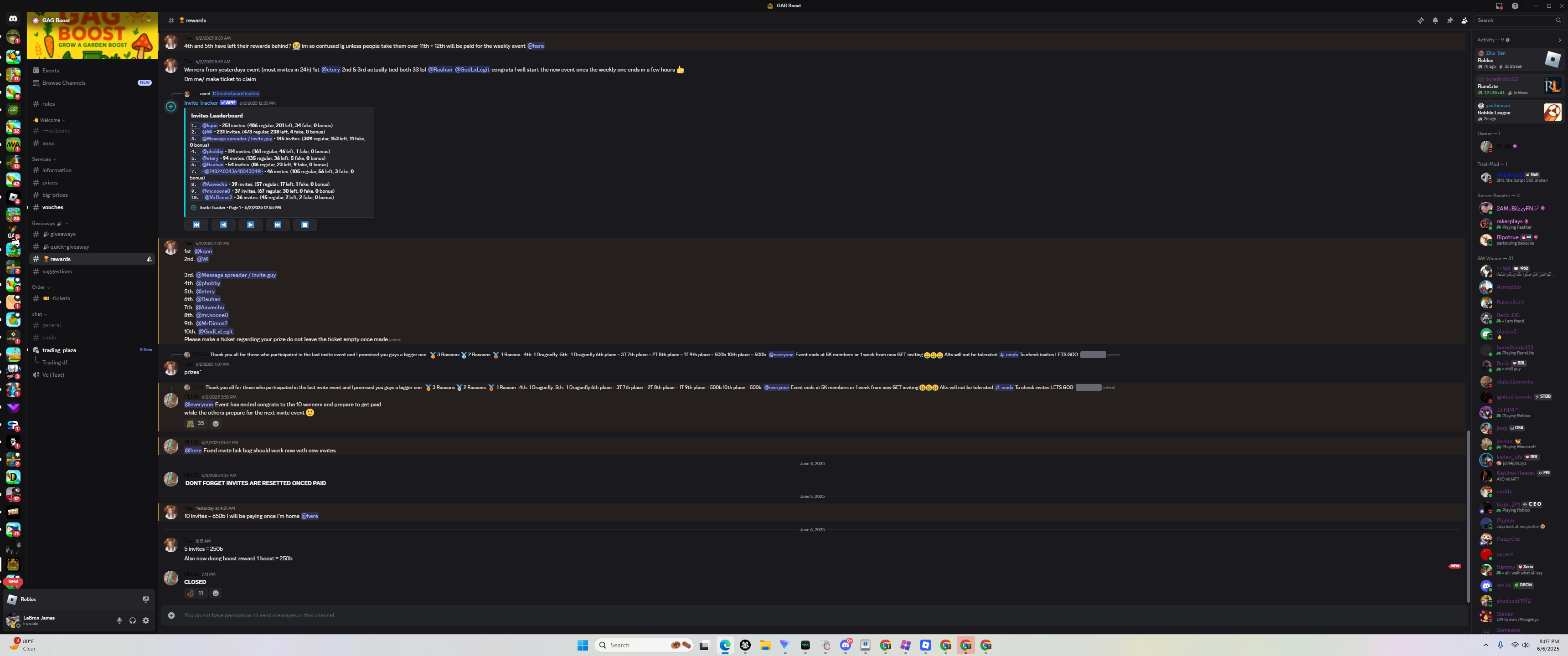Add reaction to the CLOSED message
The image size is (1568, 656).
(216, 593)
